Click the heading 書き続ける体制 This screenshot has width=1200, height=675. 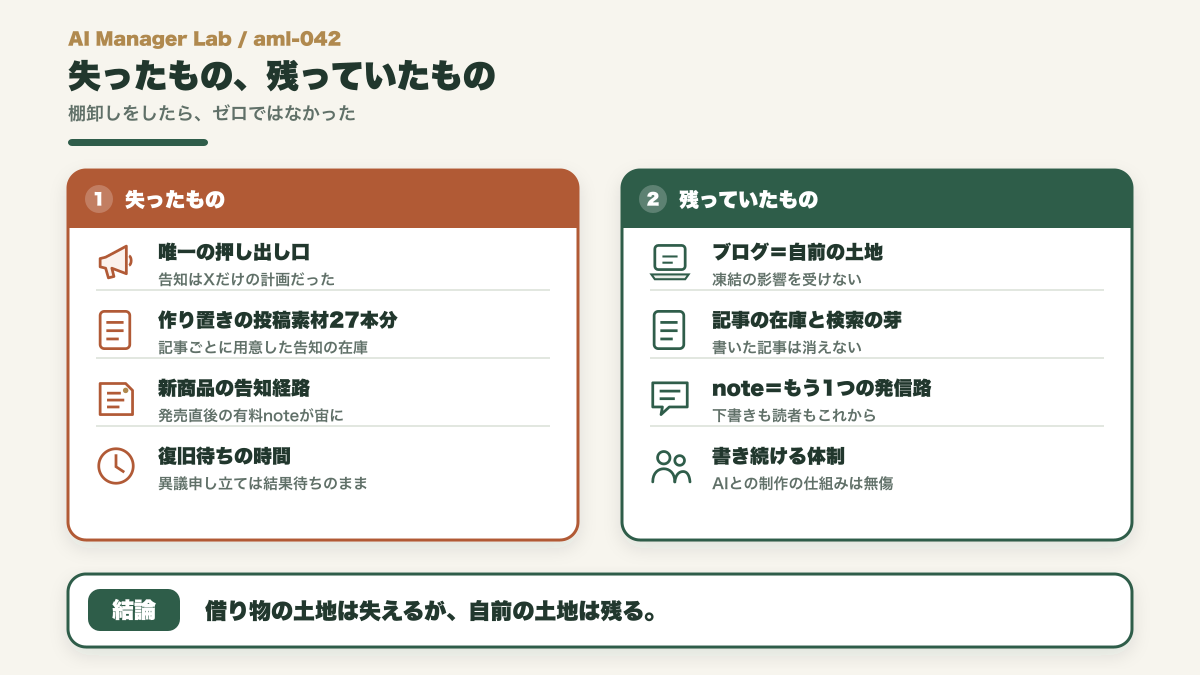(778, 456)
